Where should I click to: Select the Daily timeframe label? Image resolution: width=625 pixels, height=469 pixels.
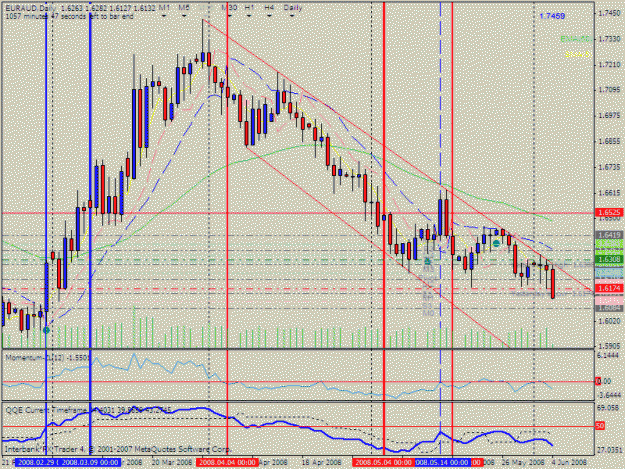293,8
